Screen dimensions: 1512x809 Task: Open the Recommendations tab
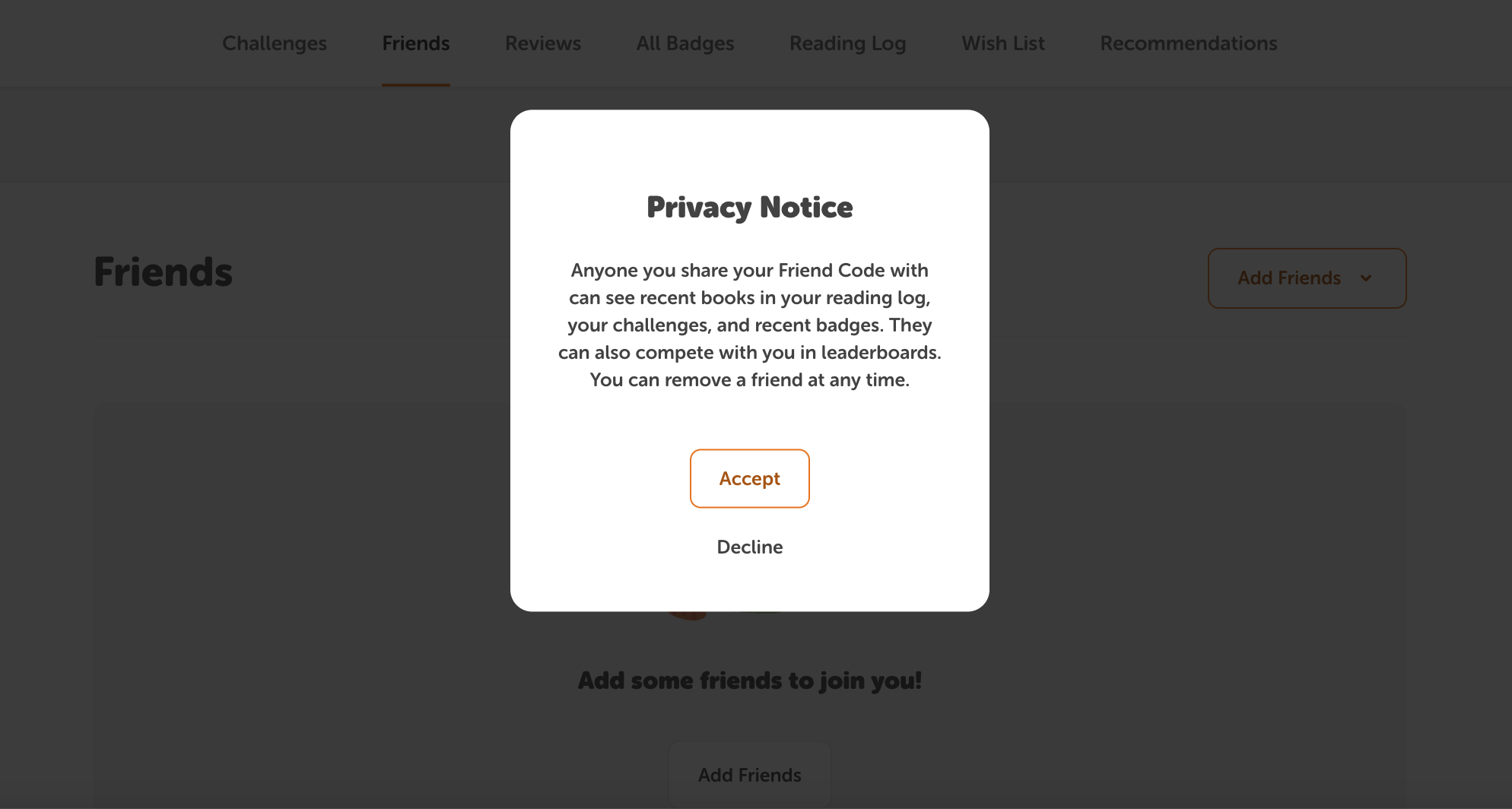click(x=1189, y=43)
